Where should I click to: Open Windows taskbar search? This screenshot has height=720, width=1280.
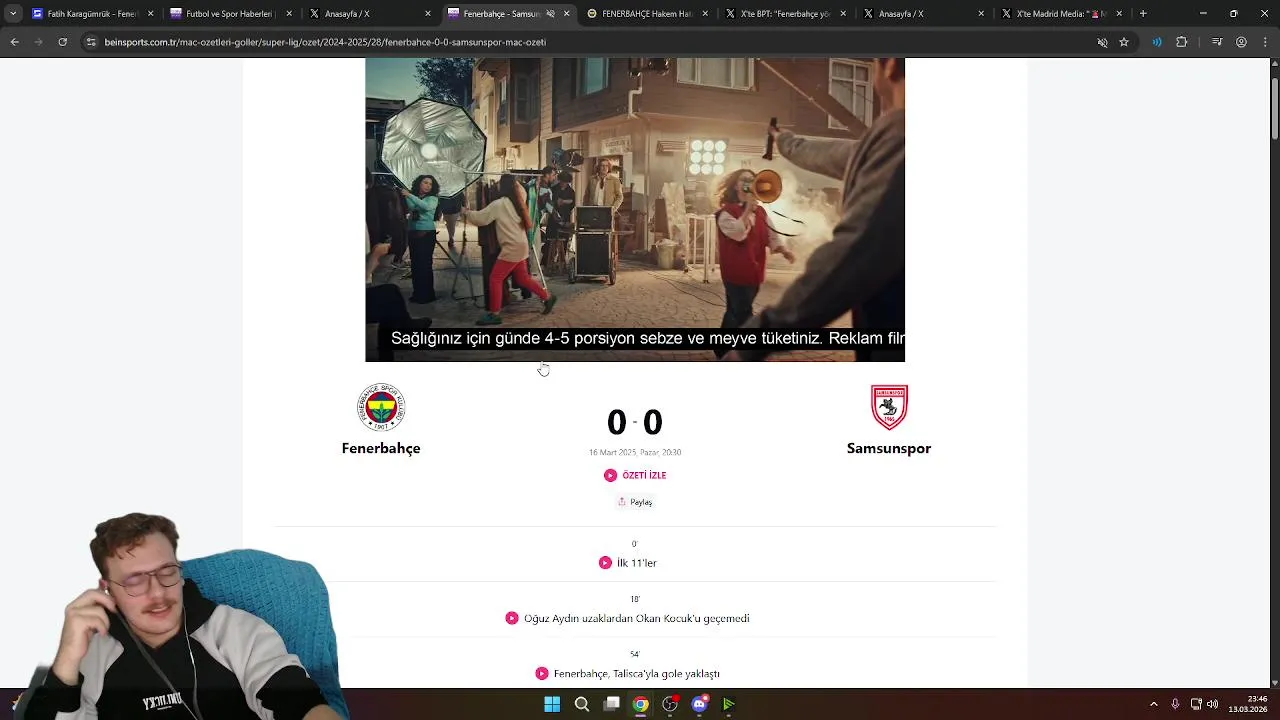(581, 704)
